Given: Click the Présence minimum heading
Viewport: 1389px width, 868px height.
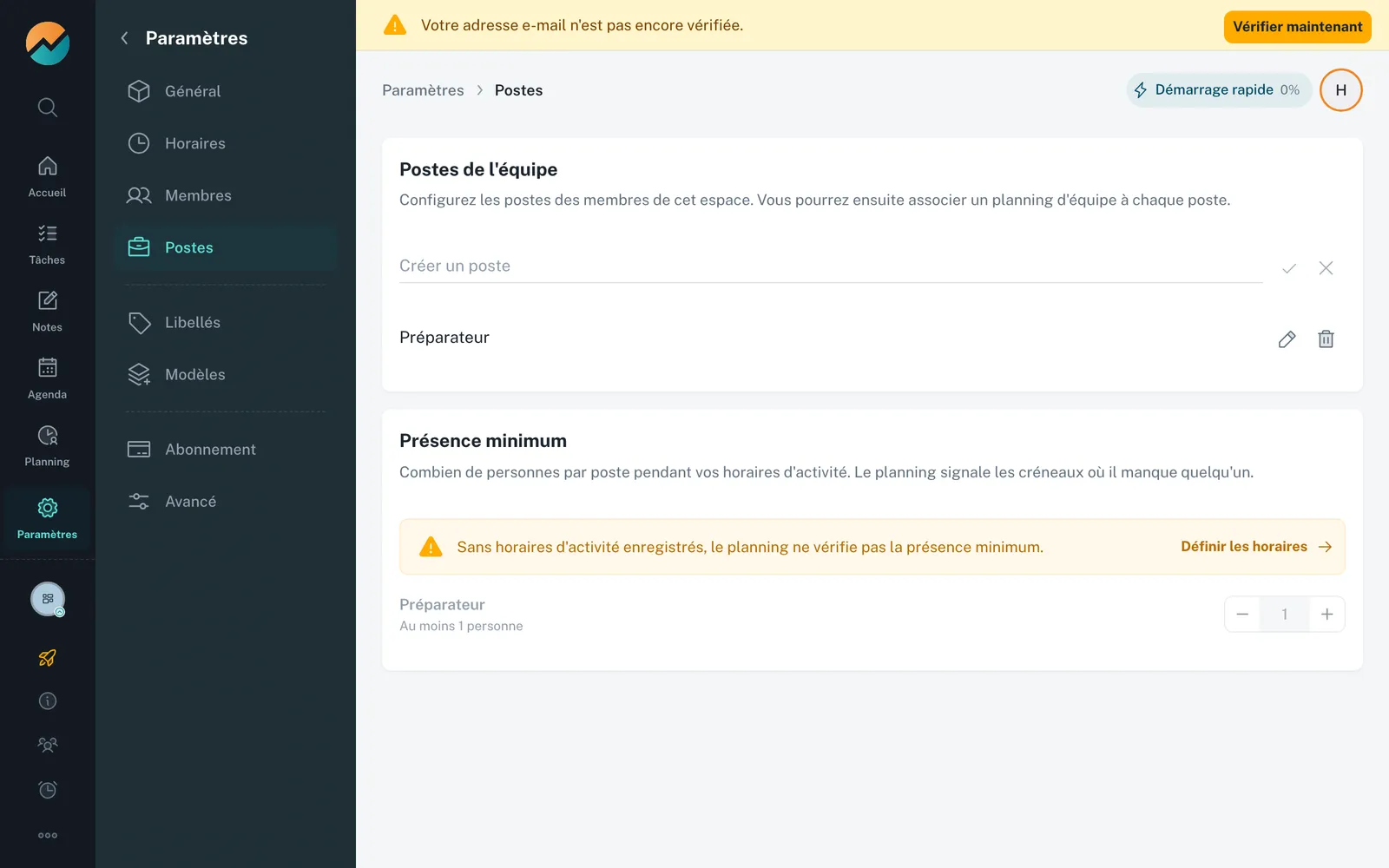Looking at the screenshot, I should tap(483, 441).
